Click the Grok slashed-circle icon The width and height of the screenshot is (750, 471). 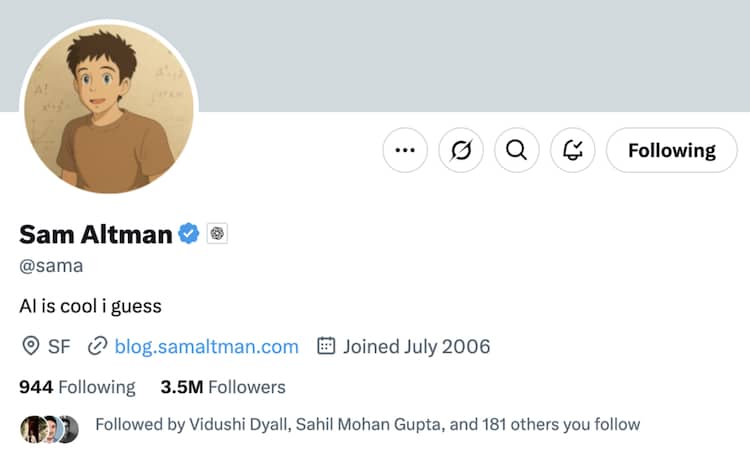461,150
